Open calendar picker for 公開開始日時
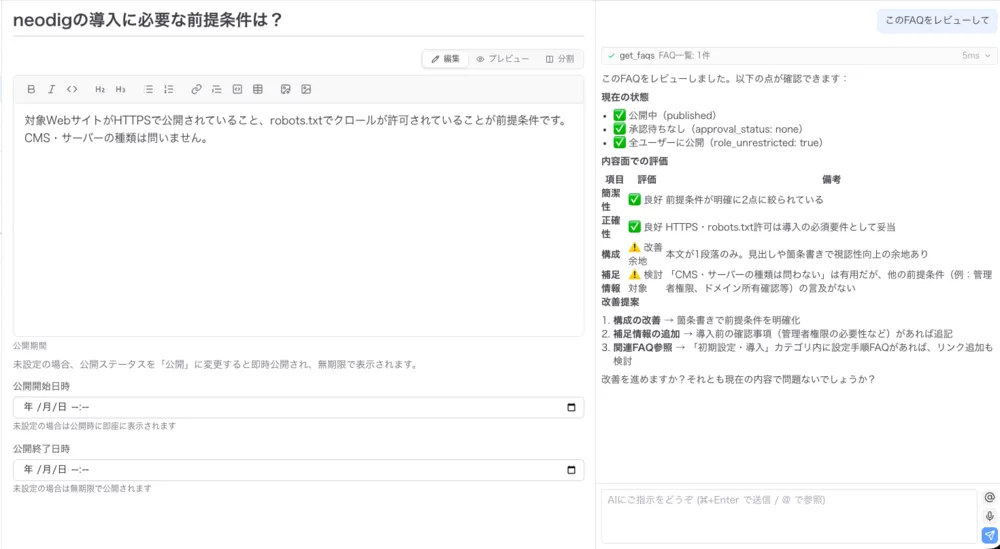Screen dimensions: 1000x549 click(571, 407)
